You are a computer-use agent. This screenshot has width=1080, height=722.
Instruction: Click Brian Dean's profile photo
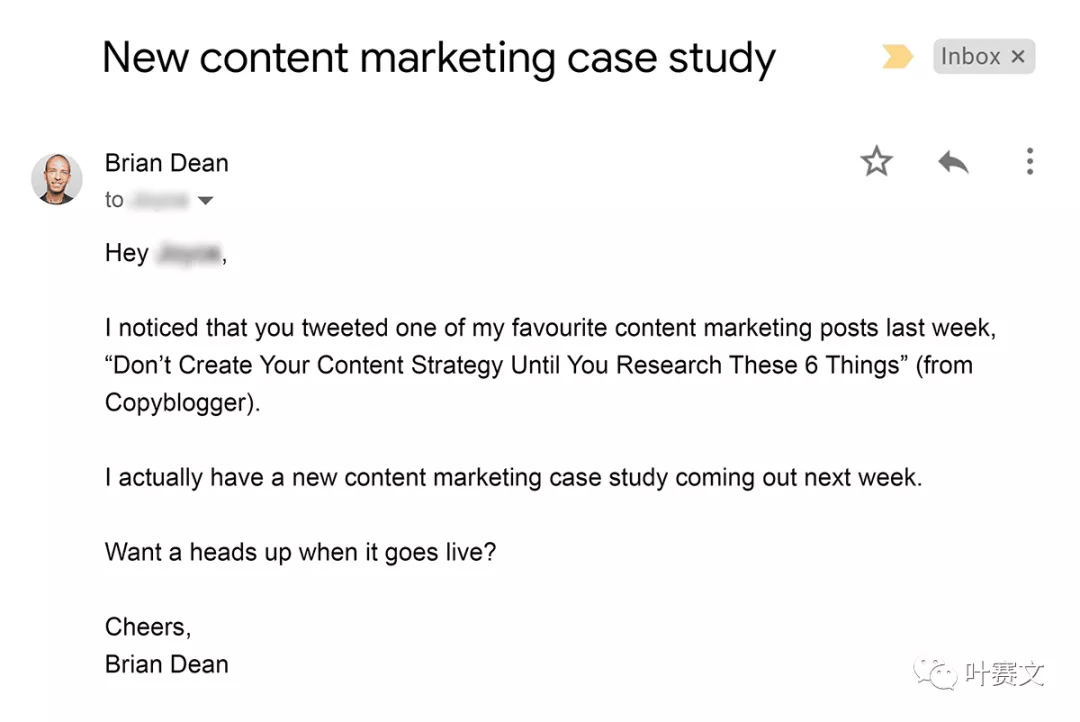pyautogui.click(x=57, y=179)
